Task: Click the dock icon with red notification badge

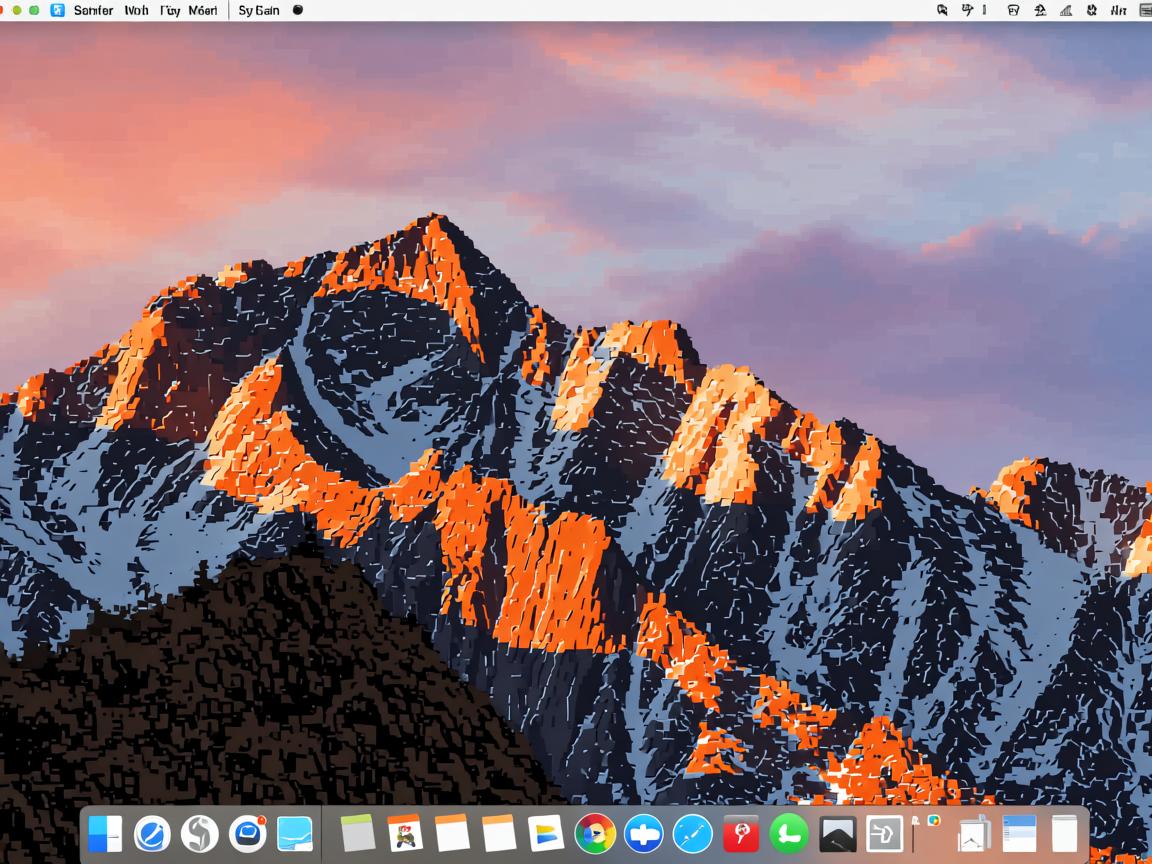Action: click(x=248, y=833)
